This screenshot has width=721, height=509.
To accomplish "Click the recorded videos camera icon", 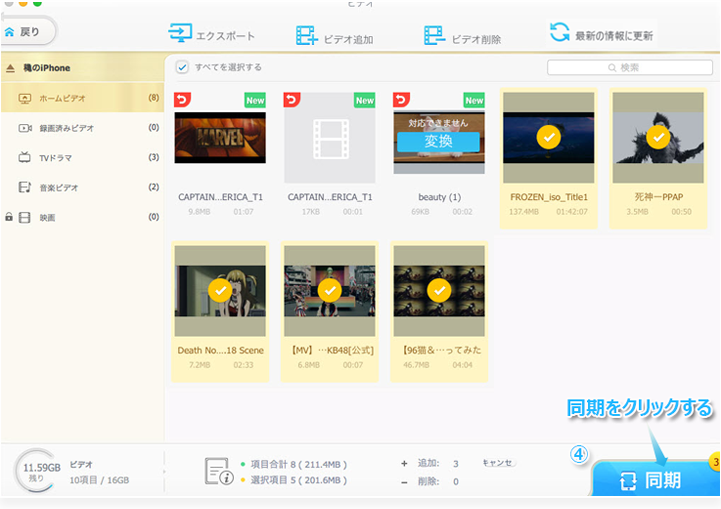I will (25, 128).
